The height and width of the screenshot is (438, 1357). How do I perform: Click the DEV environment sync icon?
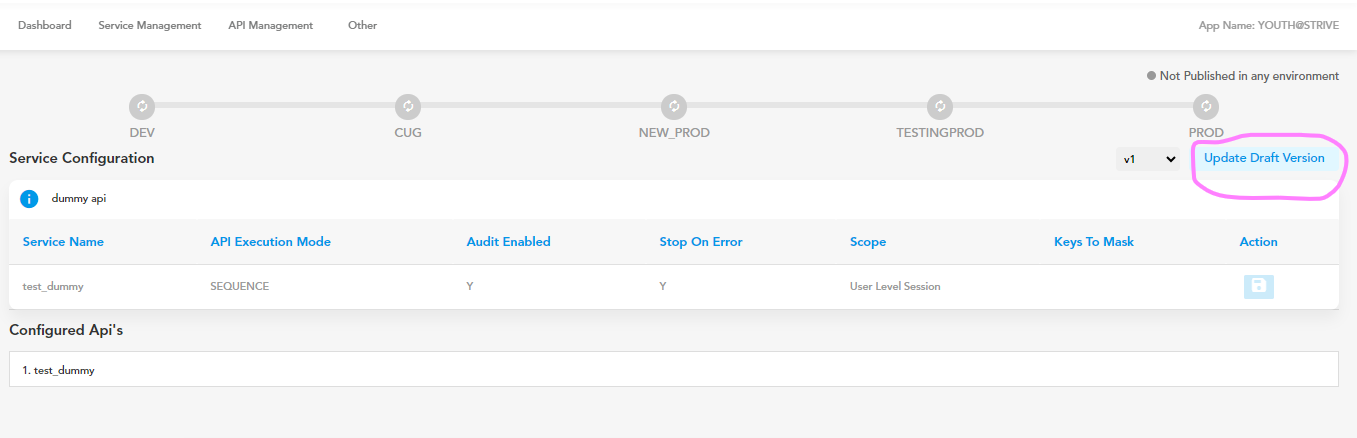pyautogui.click(x=142, y=106)
